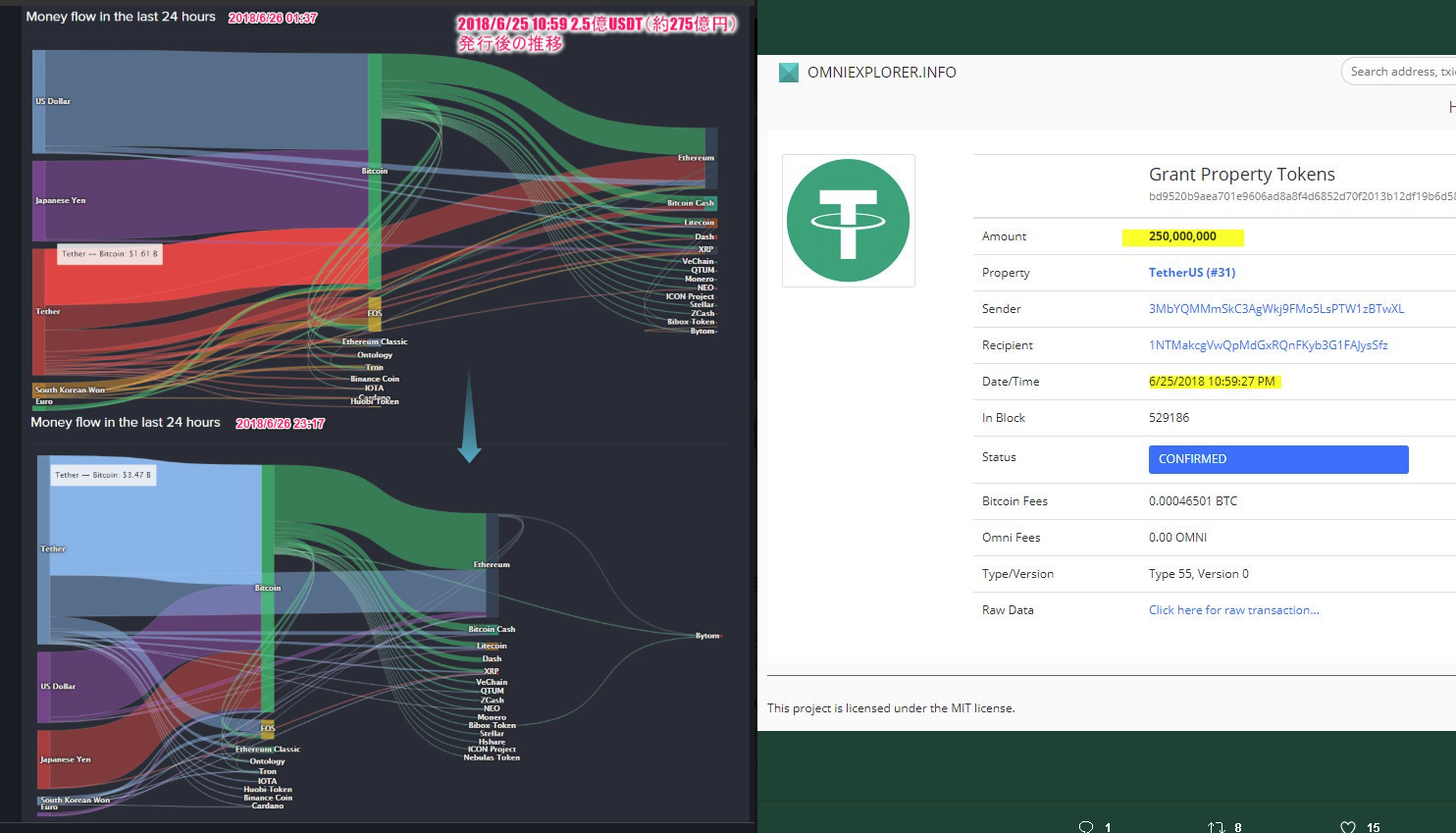Click the OMNIEXPLORER.INFO site title text
Image resolution: width=1456 pixels, height=833 pixels.
pyautogui.click(x=882, y=72)
